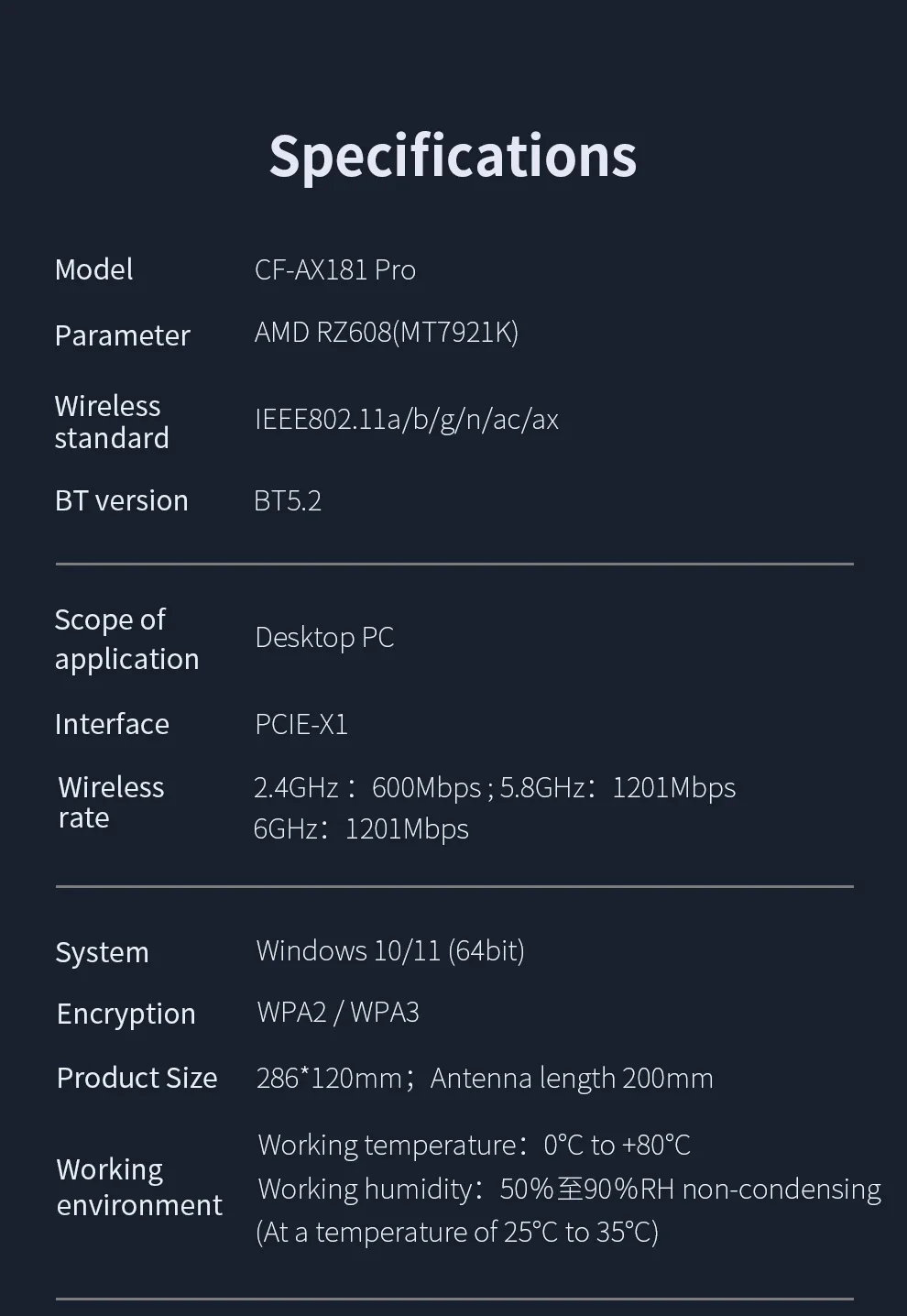Click the Product Size label
This screenshot has width=907, height=1316.
(x=137, y=1078)
